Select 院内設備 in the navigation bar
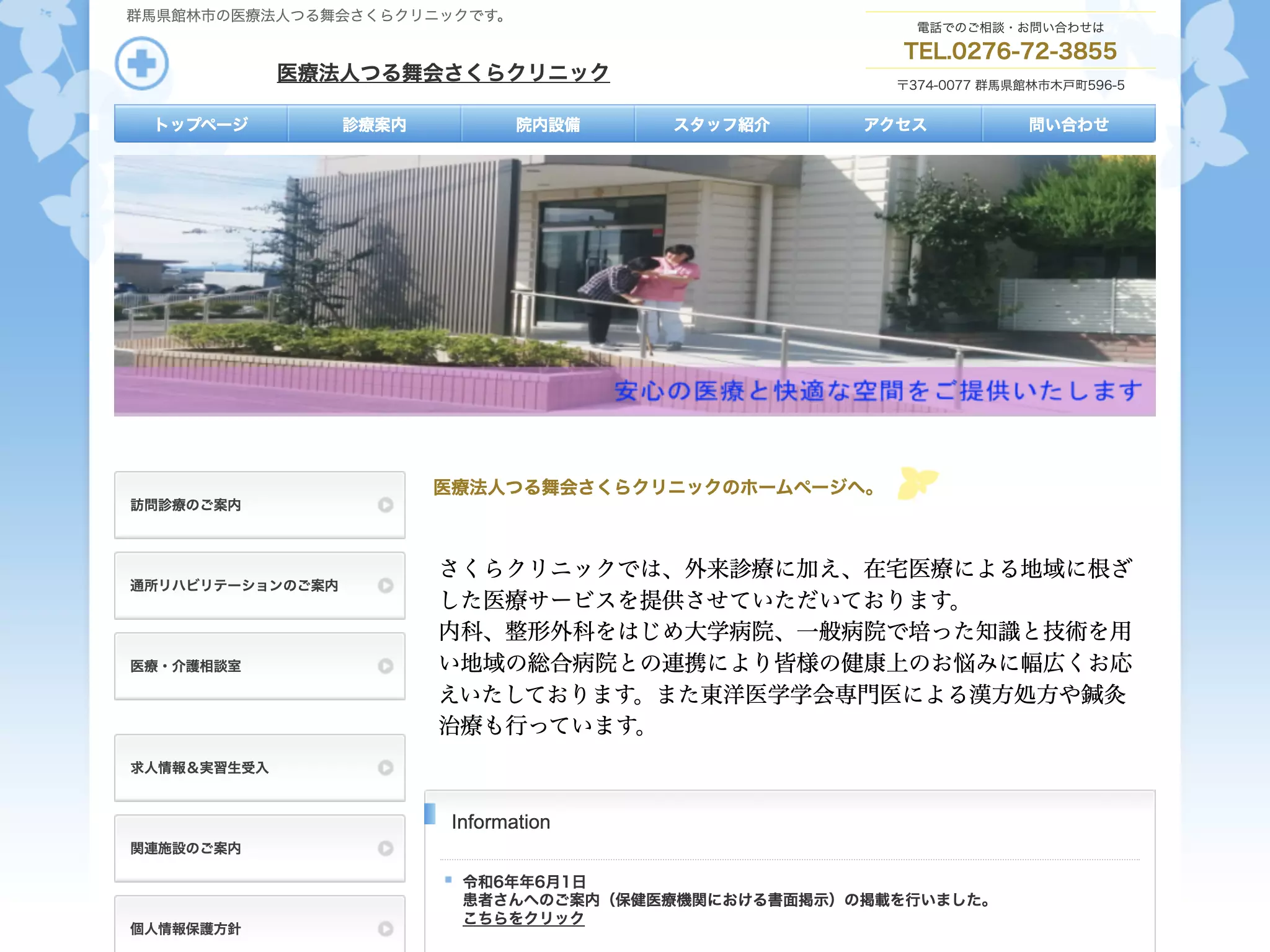Screen dimensions: 1270x952 pos(548,124)
